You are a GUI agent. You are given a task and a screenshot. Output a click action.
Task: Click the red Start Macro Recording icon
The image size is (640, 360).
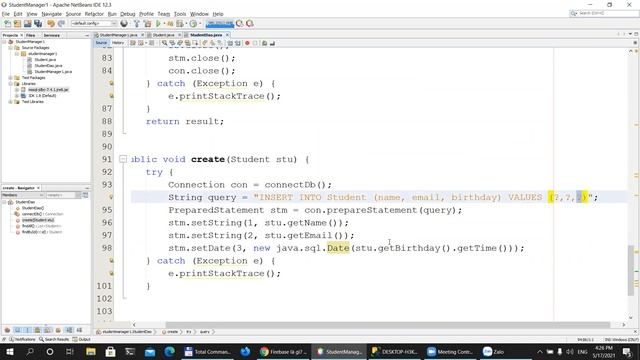[247, 43]
